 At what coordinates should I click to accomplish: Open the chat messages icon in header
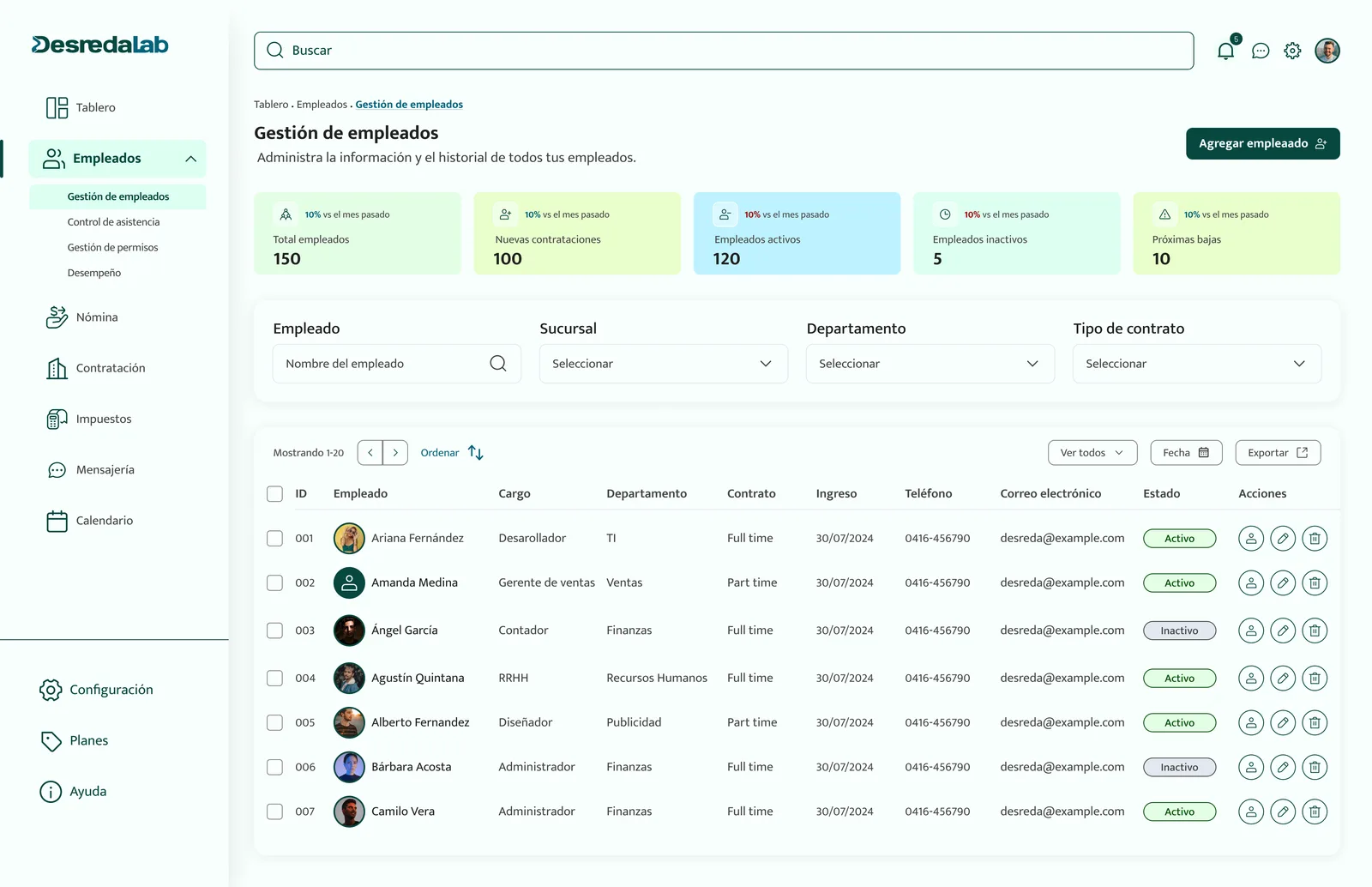coord(1261,51)
